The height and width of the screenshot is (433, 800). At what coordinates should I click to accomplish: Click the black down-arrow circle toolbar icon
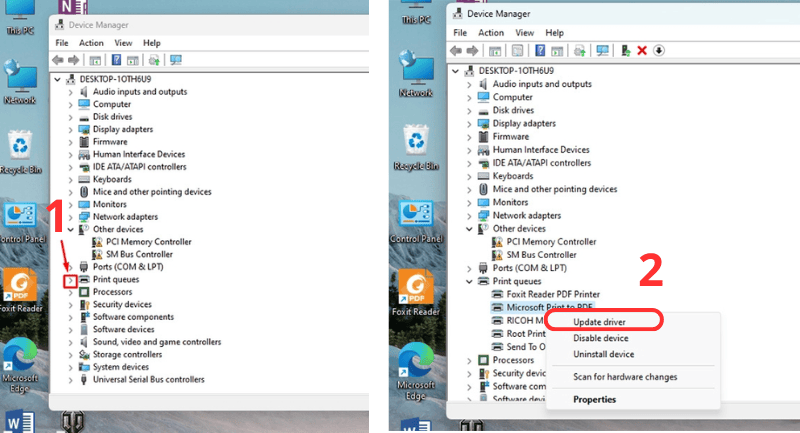click(x=659, y=50)
